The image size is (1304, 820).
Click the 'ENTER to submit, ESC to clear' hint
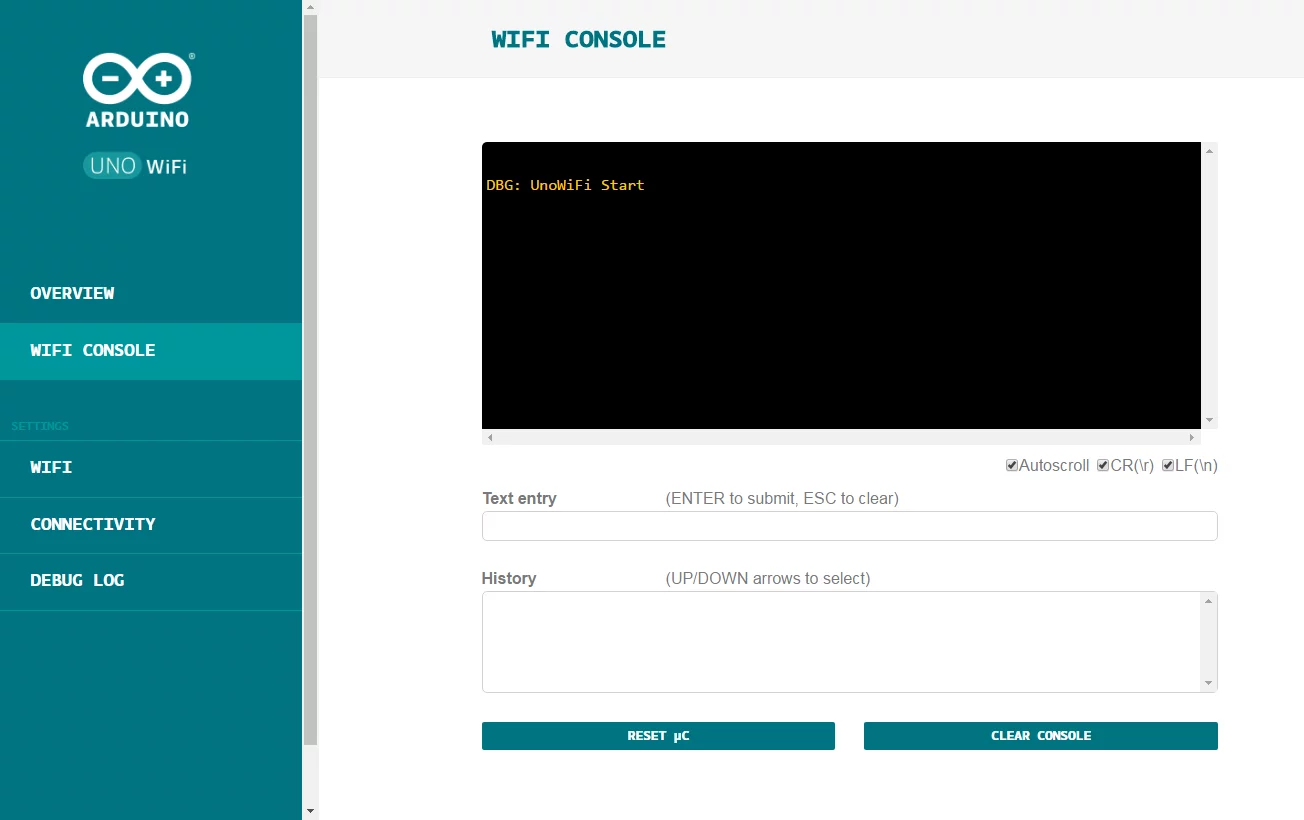782,498
